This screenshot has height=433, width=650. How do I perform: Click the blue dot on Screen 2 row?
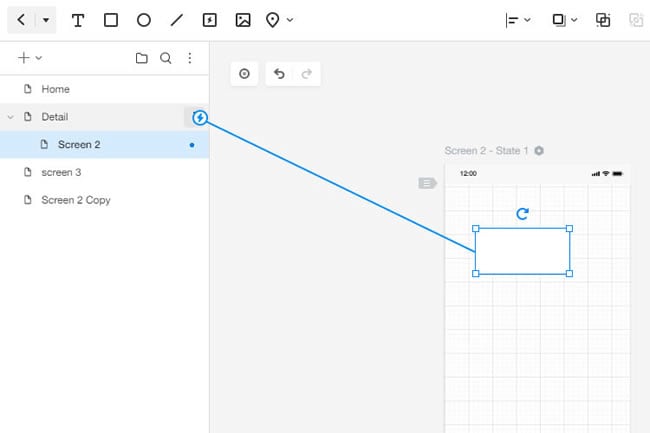coord(192,145)
